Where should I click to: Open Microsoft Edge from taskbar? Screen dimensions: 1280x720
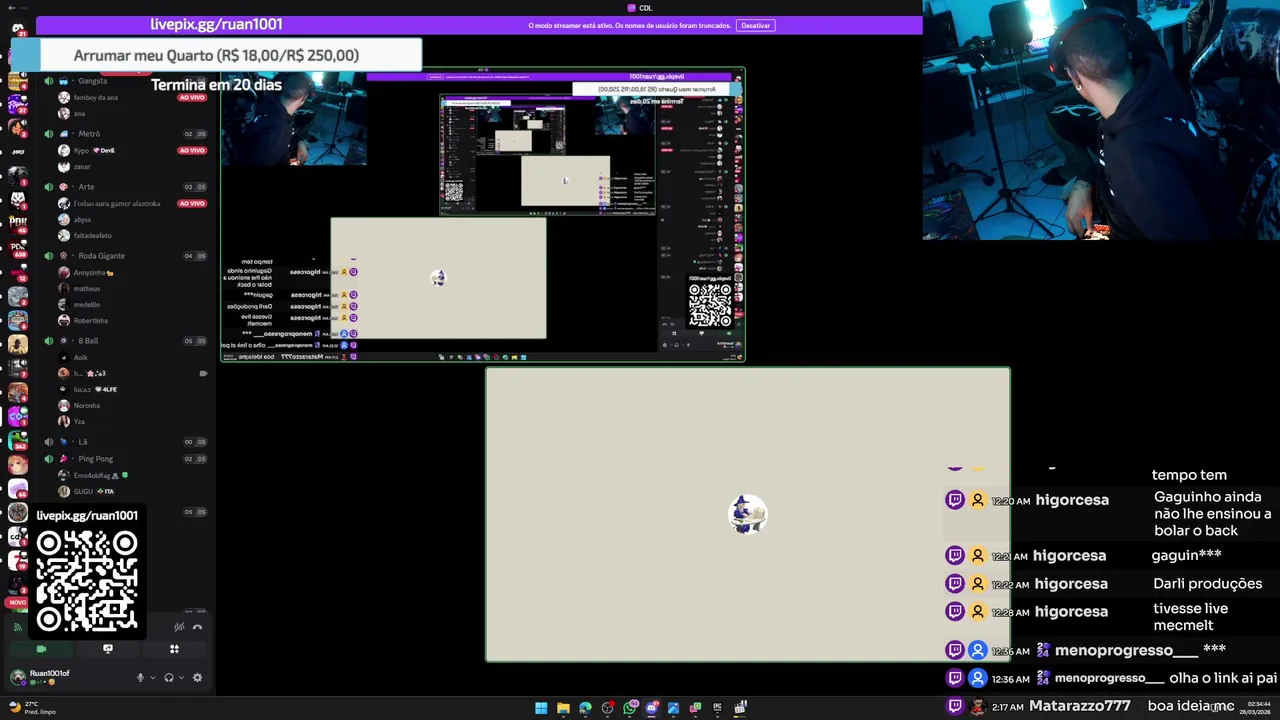(x=585, y=708)
